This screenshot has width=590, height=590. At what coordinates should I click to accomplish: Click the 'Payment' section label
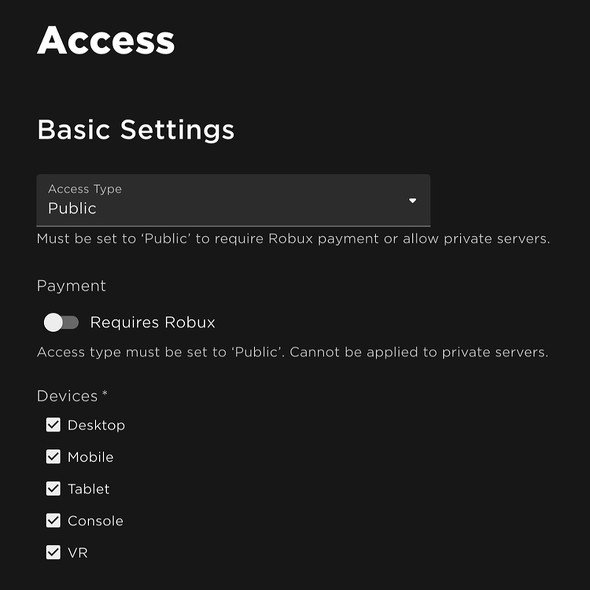71,286
